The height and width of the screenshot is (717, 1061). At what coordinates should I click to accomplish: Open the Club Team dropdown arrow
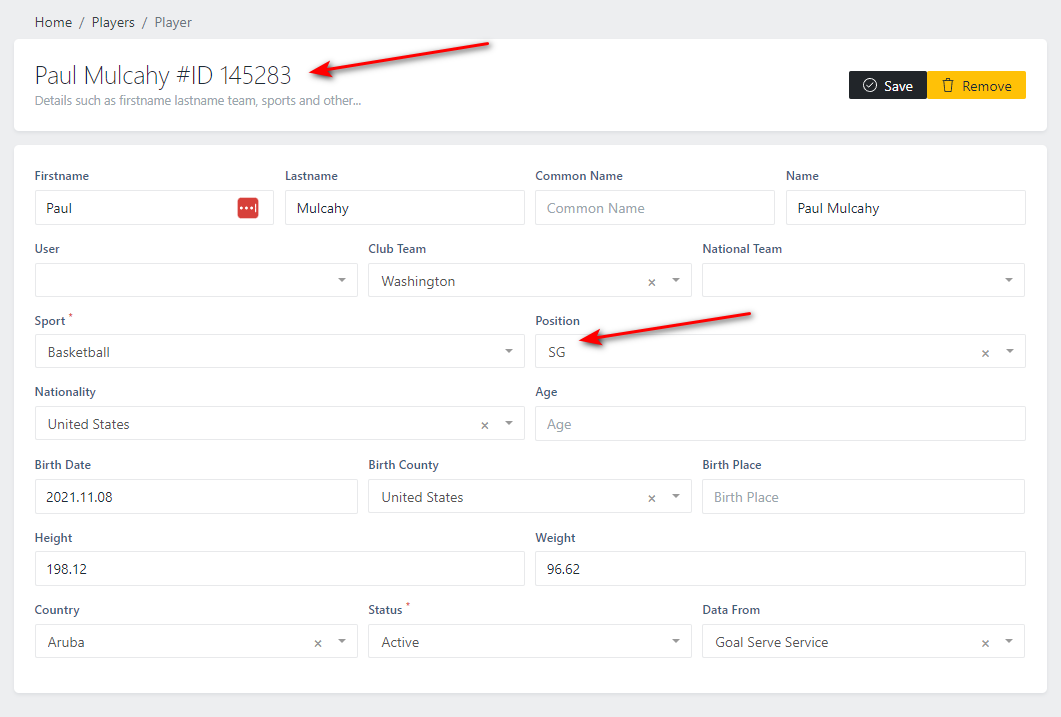click(x=675, y=280)
